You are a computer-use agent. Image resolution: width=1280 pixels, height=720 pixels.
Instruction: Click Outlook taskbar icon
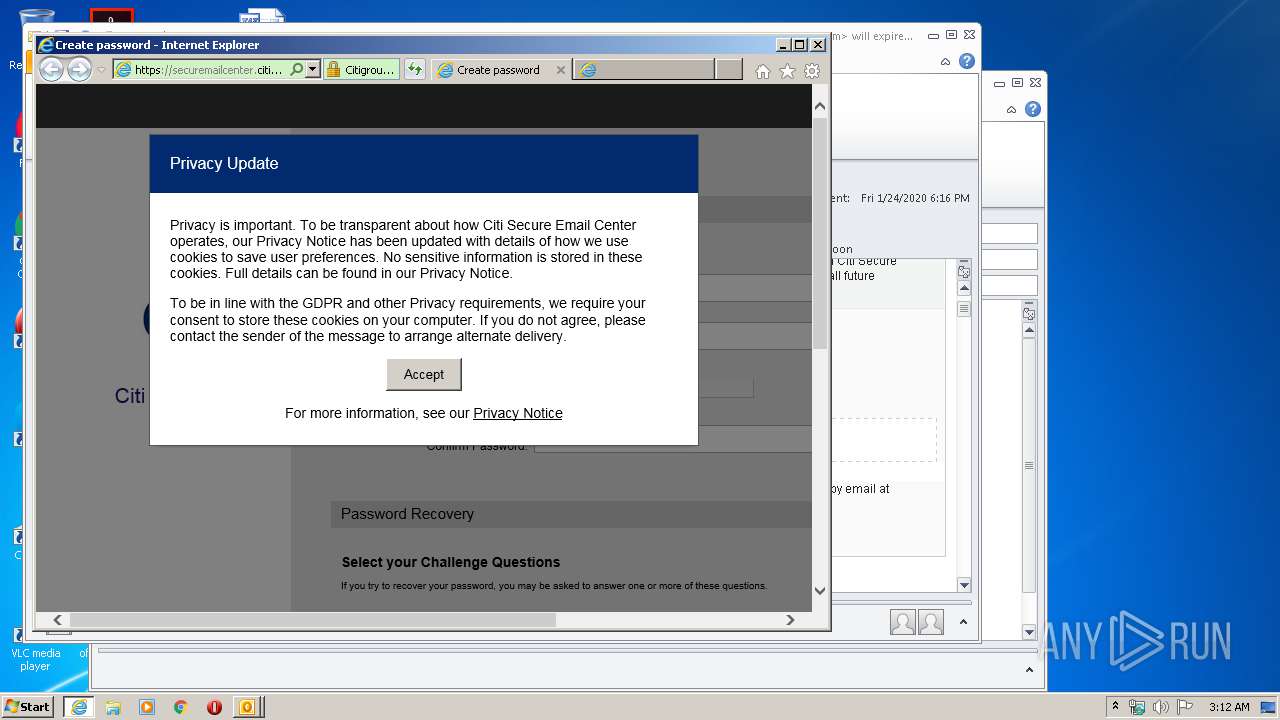coord(247,707)
